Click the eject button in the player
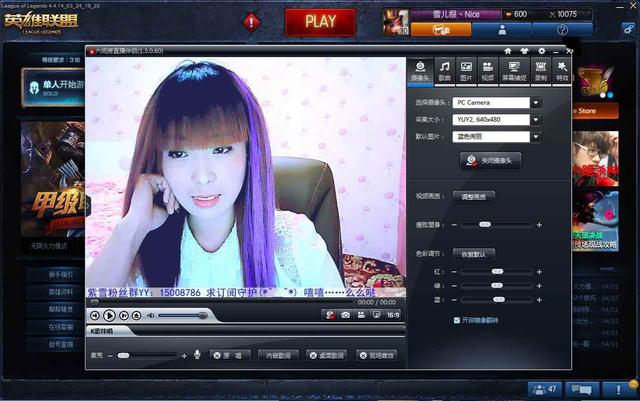The height and width of the screenshot is (401, 640). click(x=136, y=315)
